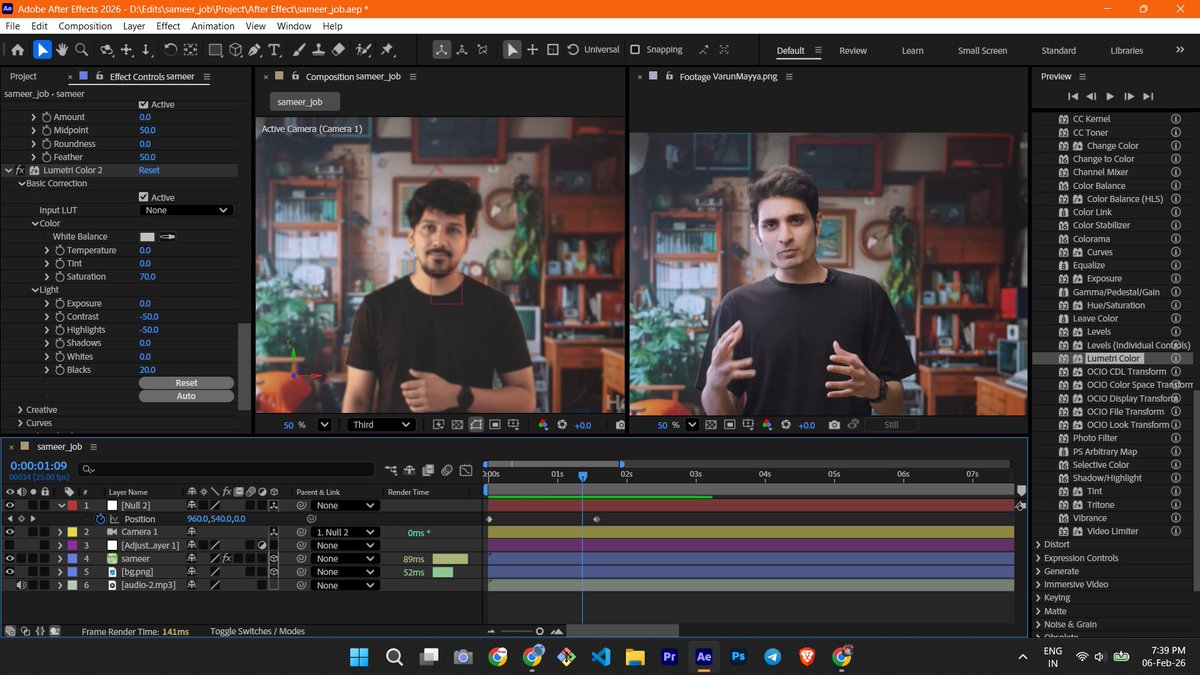The height and width of the screenshot is (675, 1200).
Task: Go to the Home screen icon
Action: tap(17, 49)
